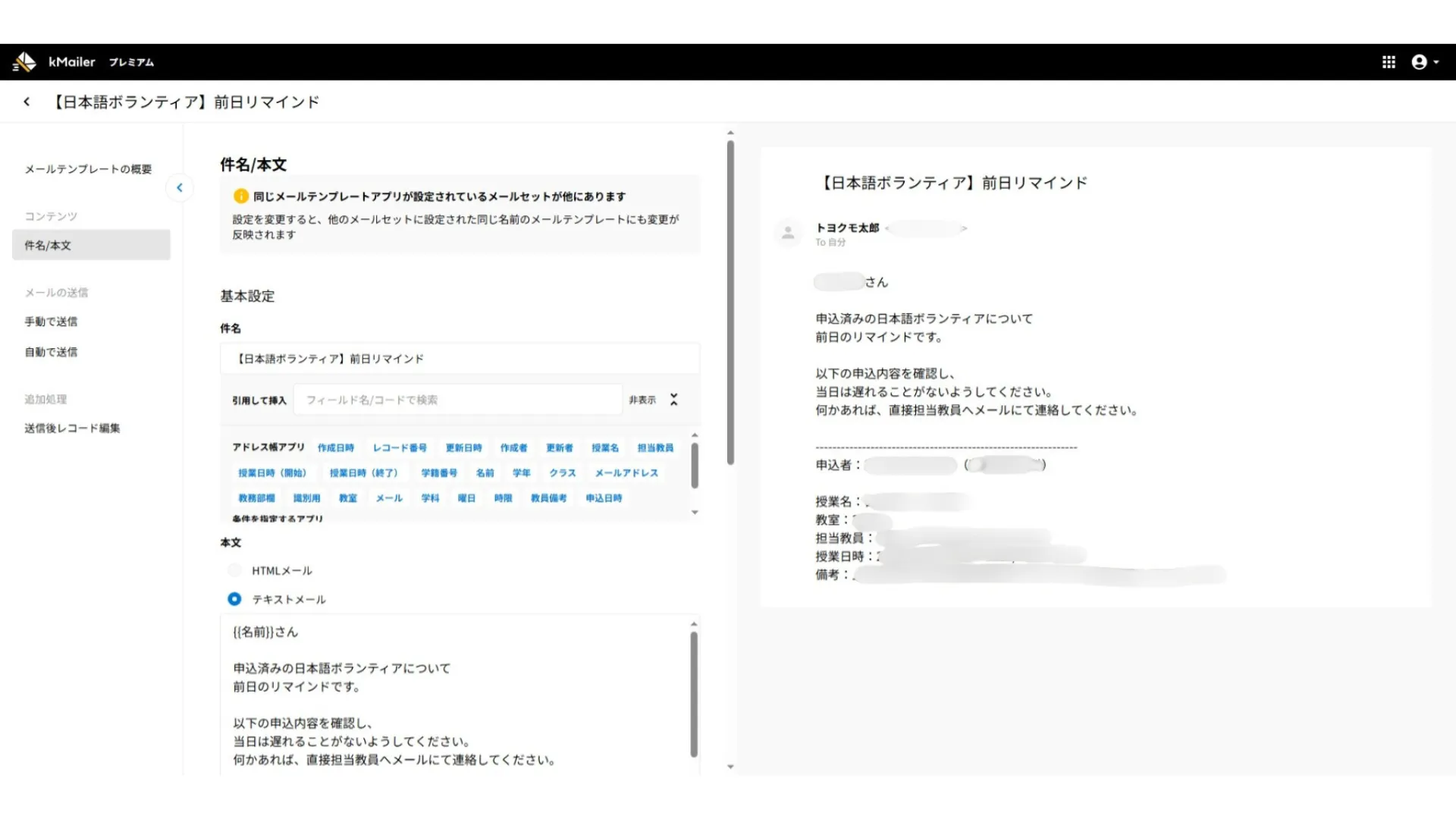This screenshot has height=819, width=1456.
Task: Insert the 授業名 field tag
Action: (x=604, y=448)
